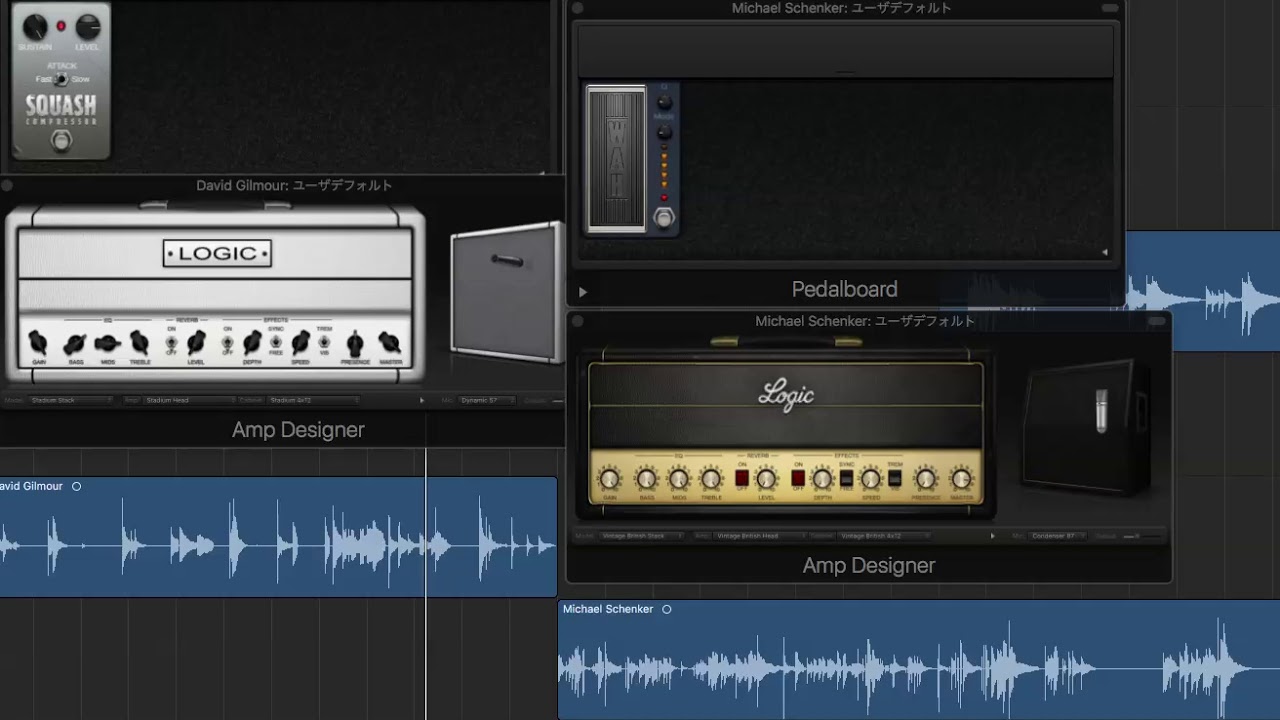This screenshot has height=720, width=1280.
Task: Click the Gain knob on Vintage British amp
Action: [610, 479]
